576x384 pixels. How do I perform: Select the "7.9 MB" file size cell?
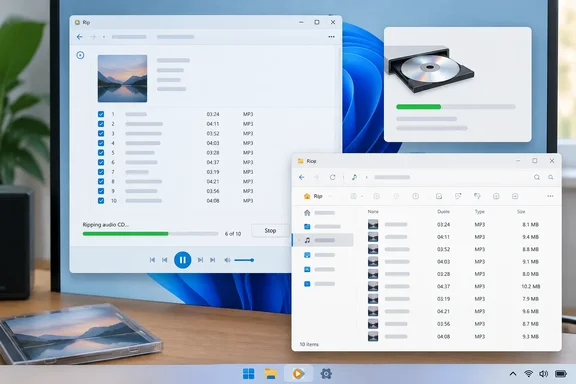pos(530,299)
